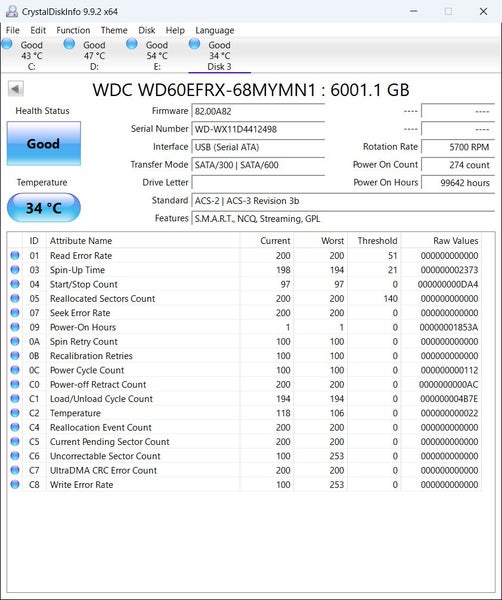
Task: Click status icon of Current Pending Sector Count row
Action: tap(15, 442)
